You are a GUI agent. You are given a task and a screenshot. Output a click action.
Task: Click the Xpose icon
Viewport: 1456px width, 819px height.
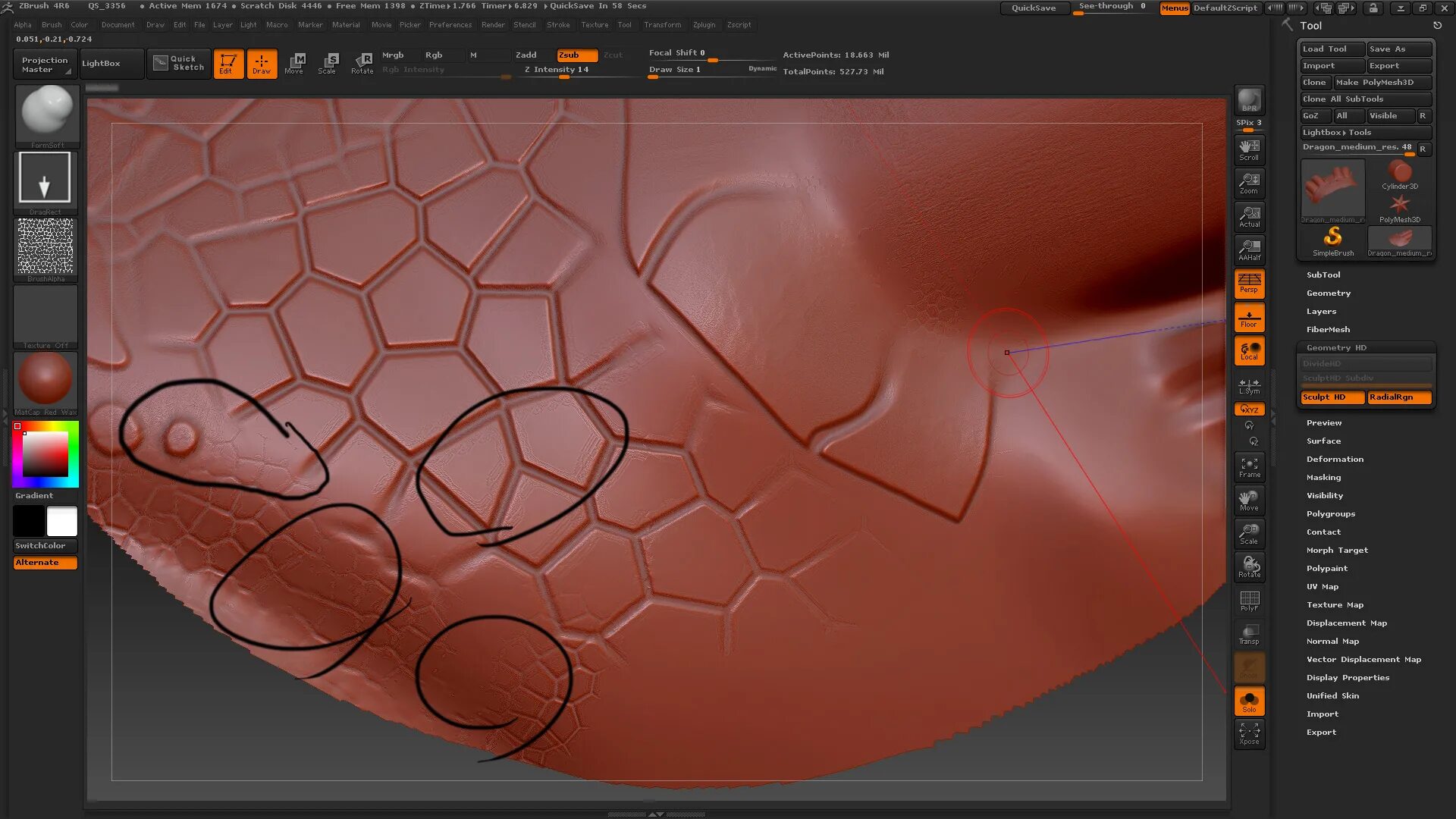1249,733
